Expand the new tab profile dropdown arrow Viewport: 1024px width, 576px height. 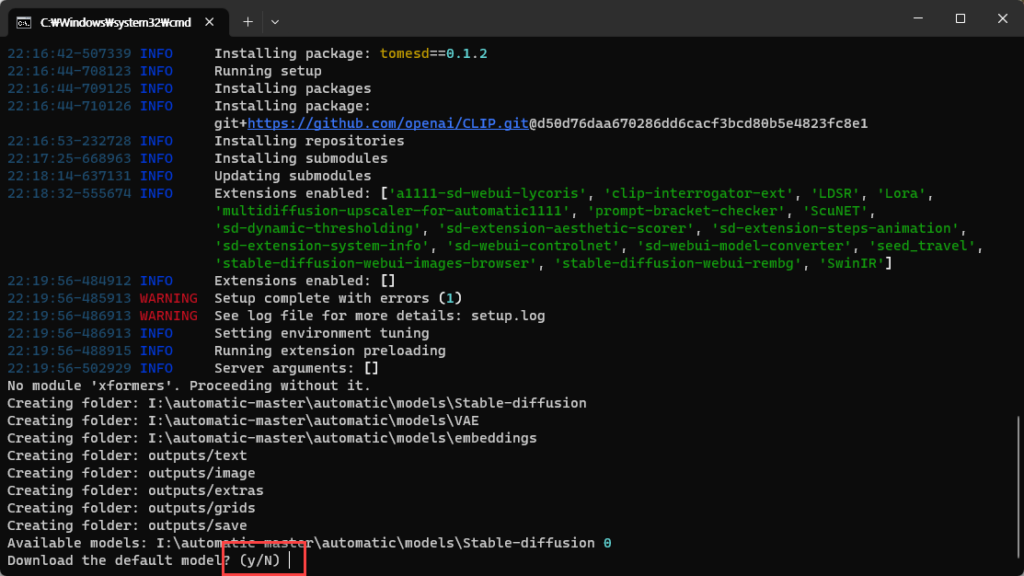pyautogui.click(x=275, y=22)
